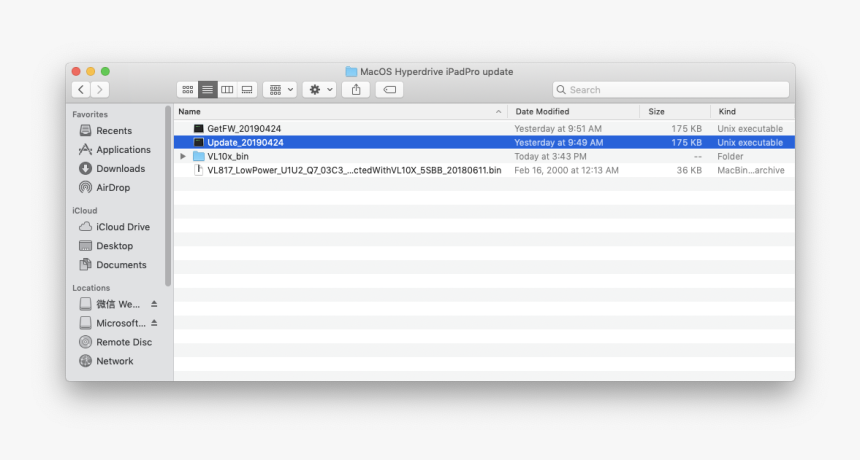
Task: Switch to list view
Action: pos(207,89)
